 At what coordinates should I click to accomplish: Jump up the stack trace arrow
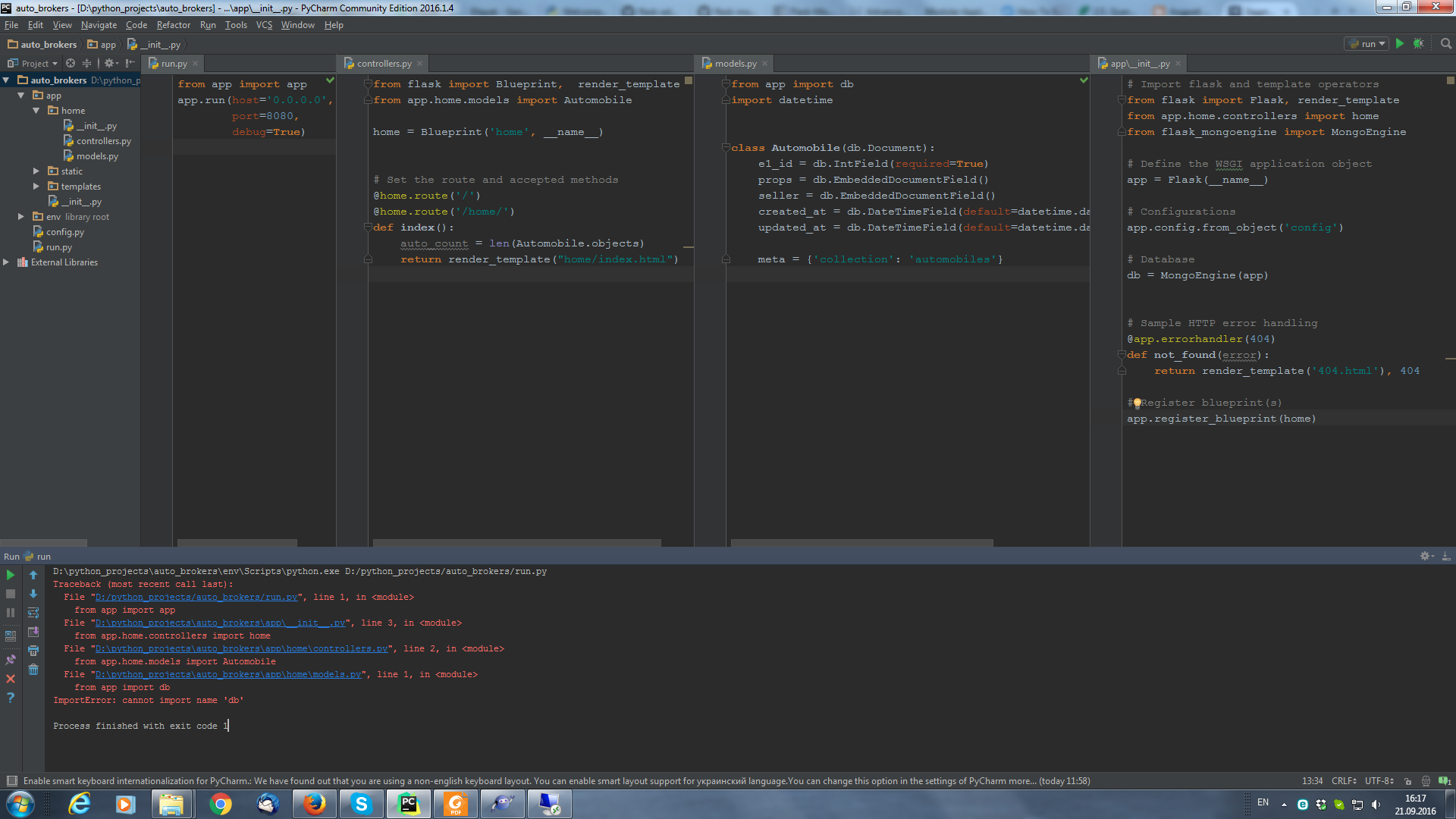point(33,576)
